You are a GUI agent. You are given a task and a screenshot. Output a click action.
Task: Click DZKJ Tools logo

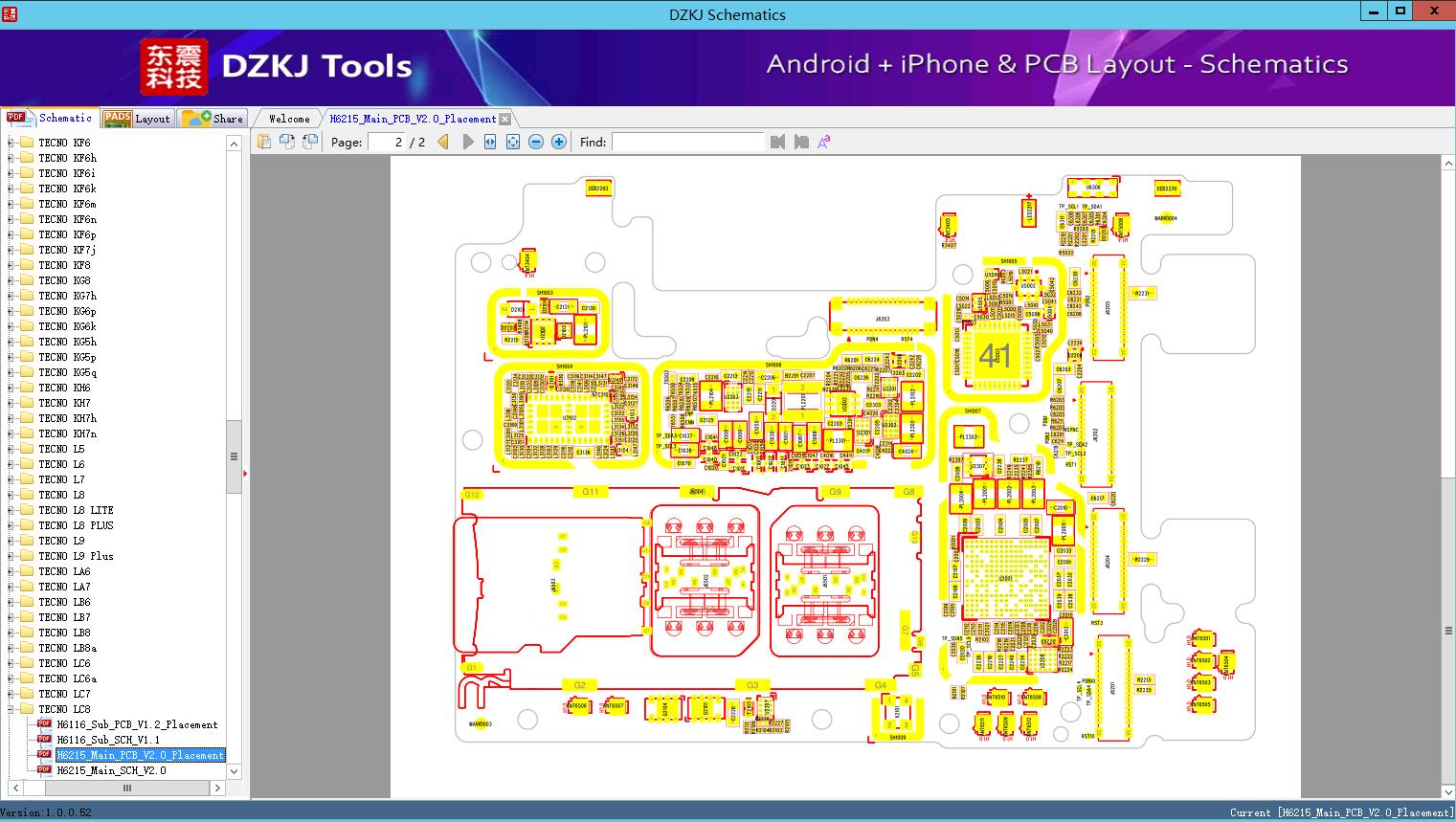click(279, 67)
